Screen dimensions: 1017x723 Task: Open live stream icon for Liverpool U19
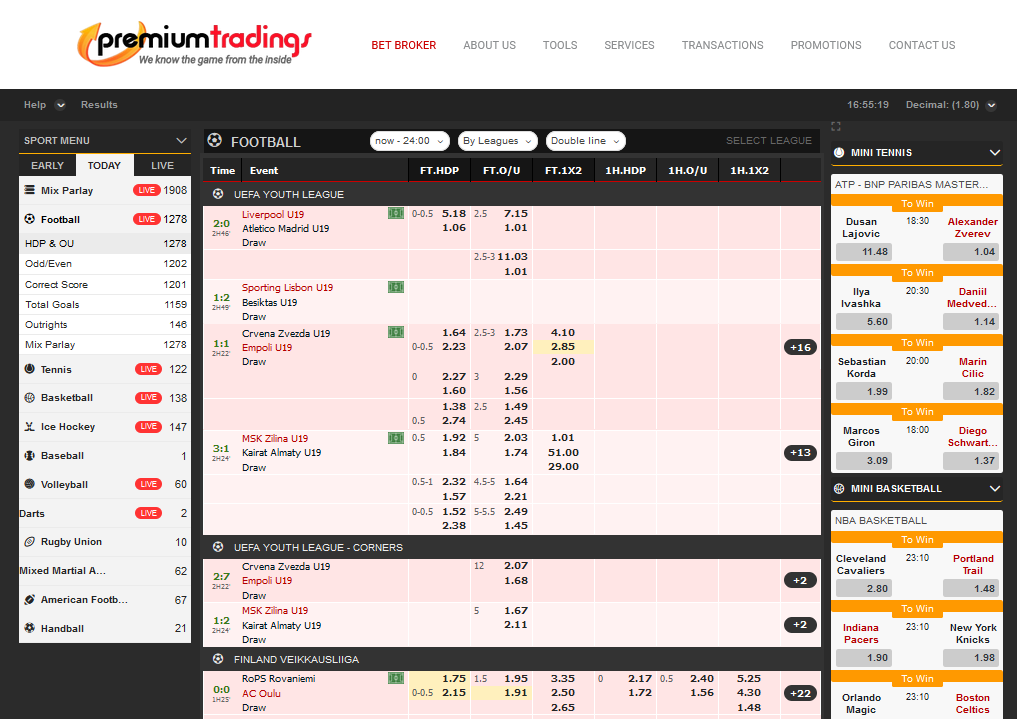point(396,214)
